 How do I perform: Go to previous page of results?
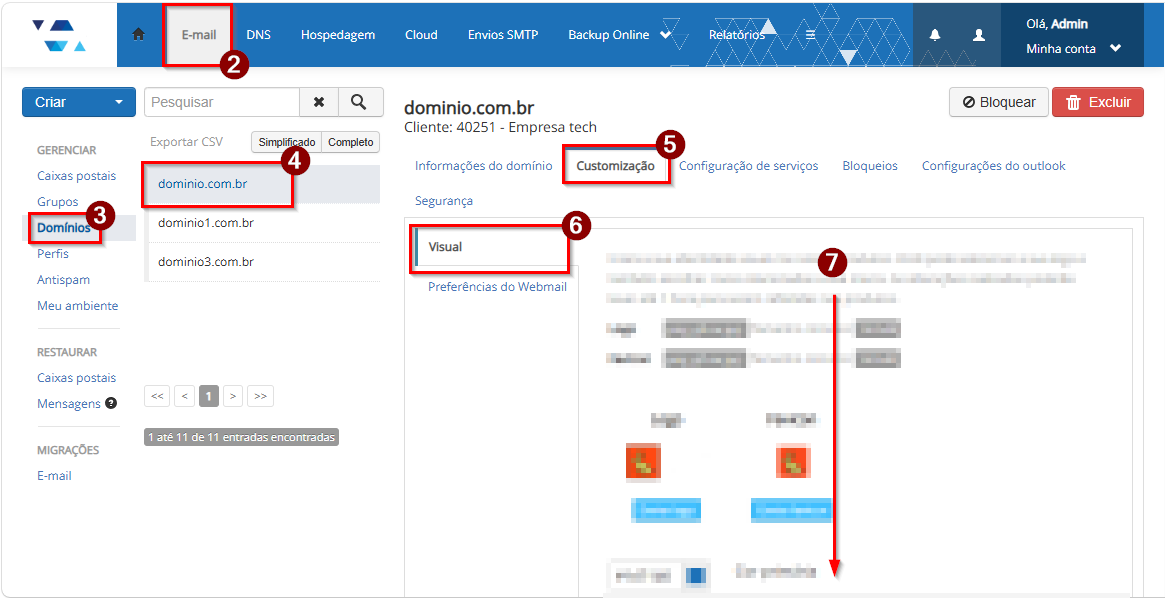184,397
